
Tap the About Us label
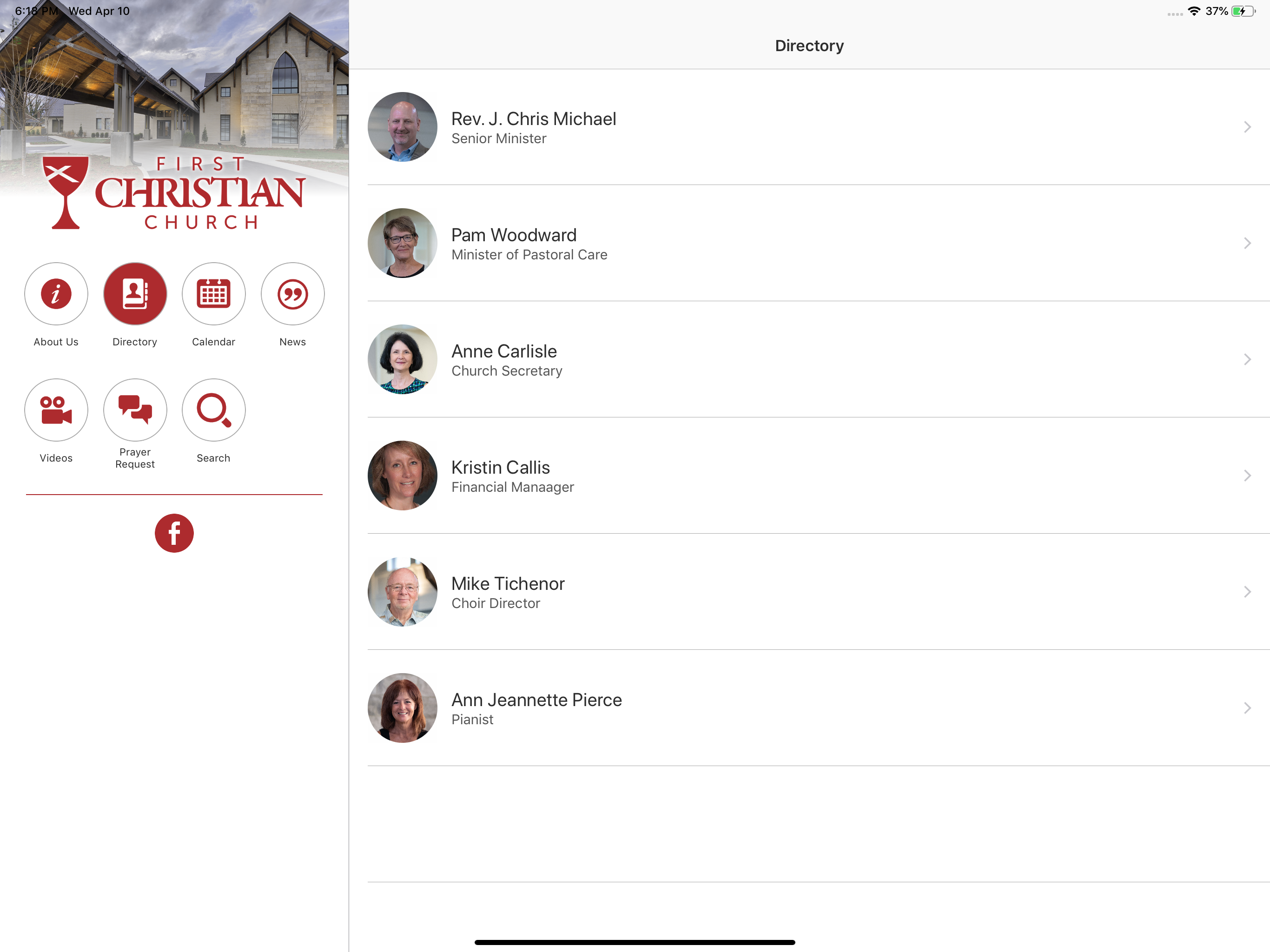(x=56, y=342)
